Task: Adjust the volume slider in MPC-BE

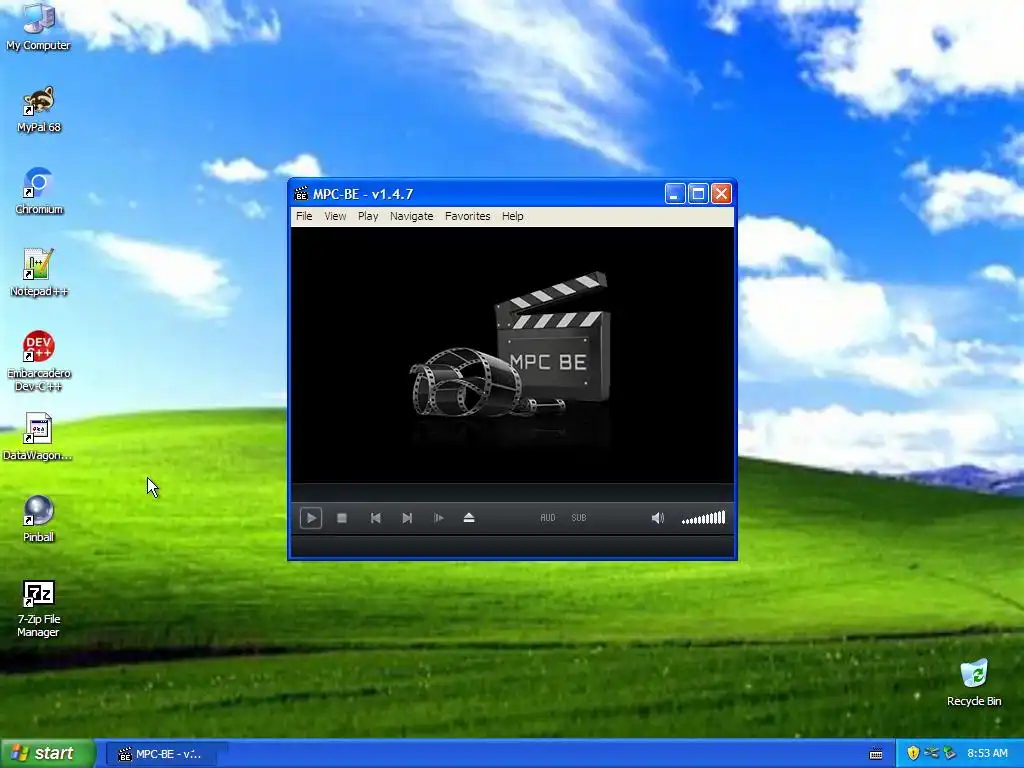Action: [x=703, y=518]
